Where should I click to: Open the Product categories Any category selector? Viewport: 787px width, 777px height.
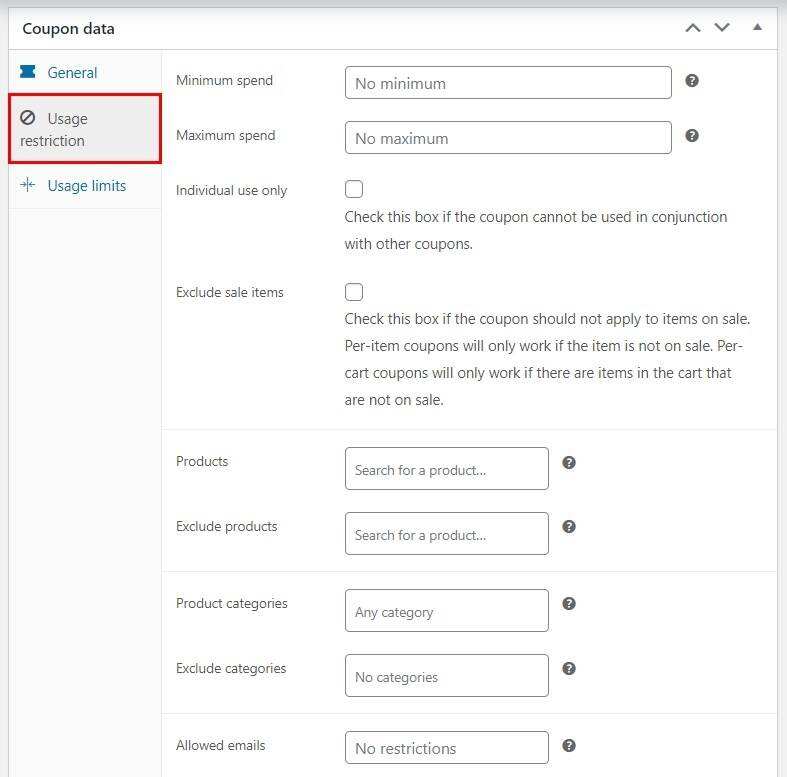pos(447,610)
